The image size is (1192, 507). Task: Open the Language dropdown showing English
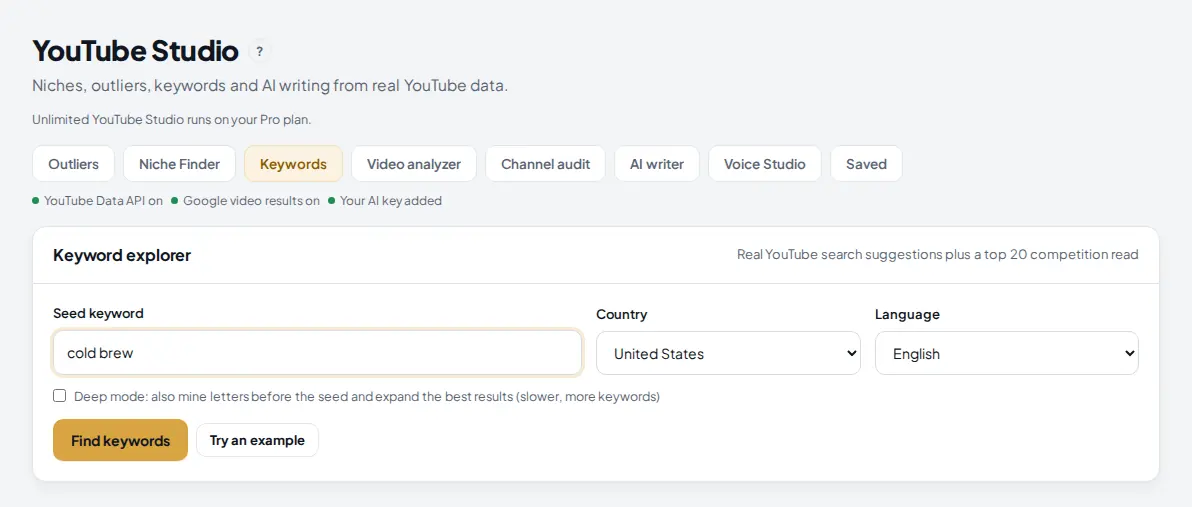1007,353
